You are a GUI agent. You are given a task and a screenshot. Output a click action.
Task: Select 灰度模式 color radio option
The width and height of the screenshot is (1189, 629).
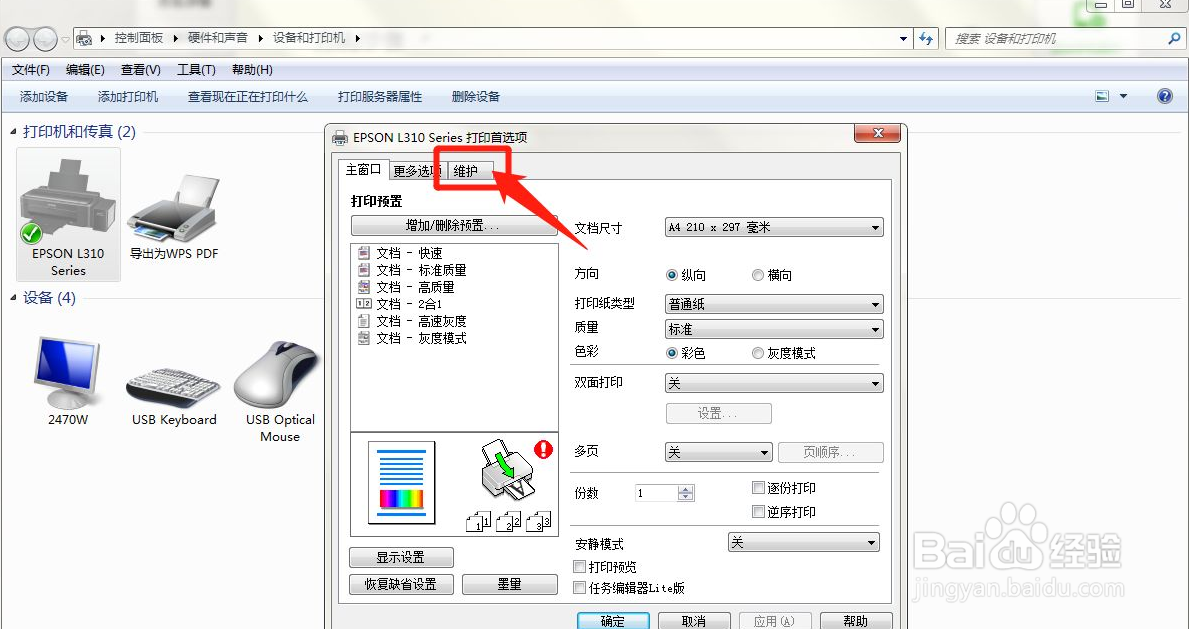point(757,353)
